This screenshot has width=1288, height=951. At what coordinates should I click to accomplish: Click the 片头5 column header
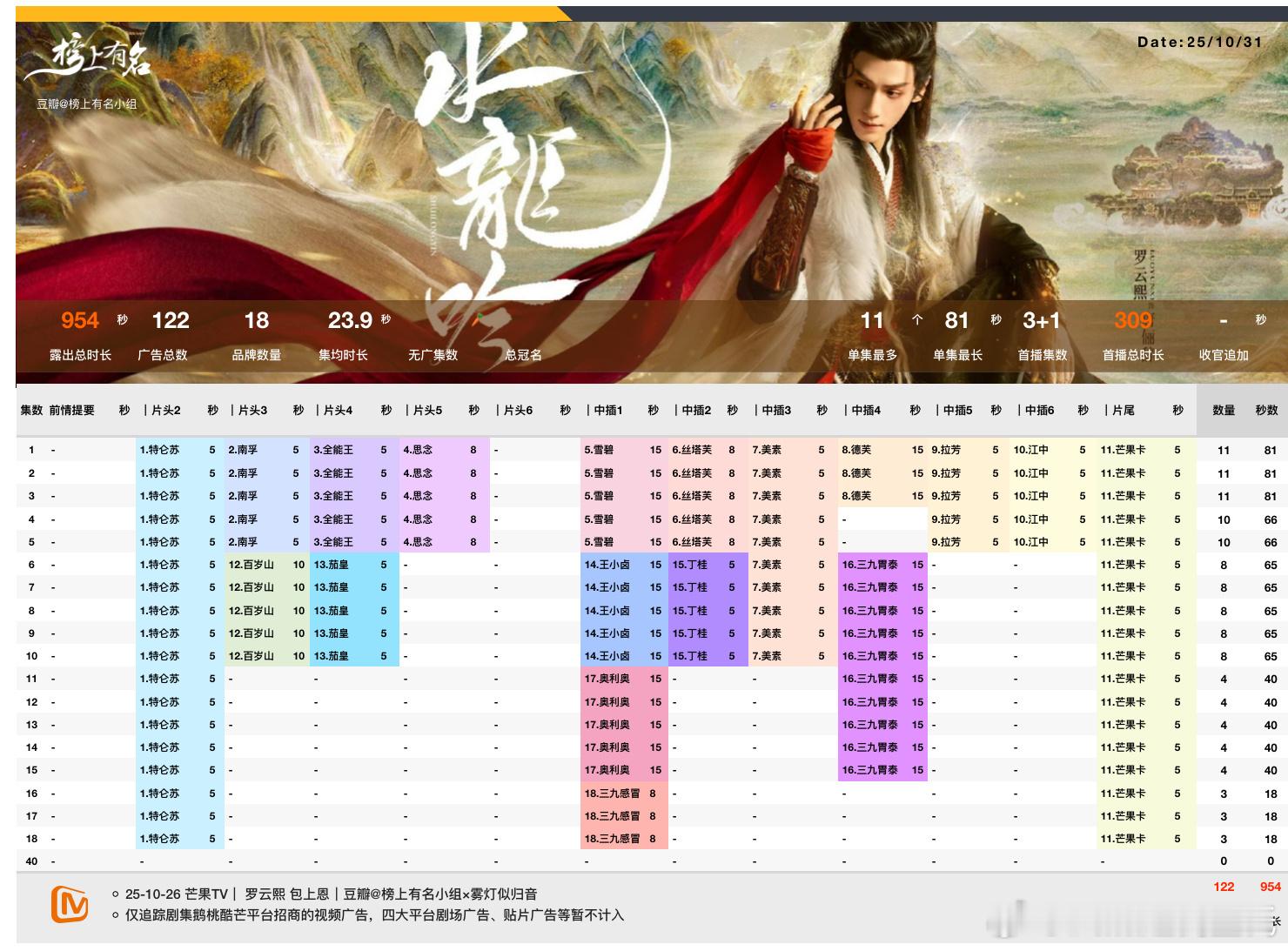click(424, 410)
